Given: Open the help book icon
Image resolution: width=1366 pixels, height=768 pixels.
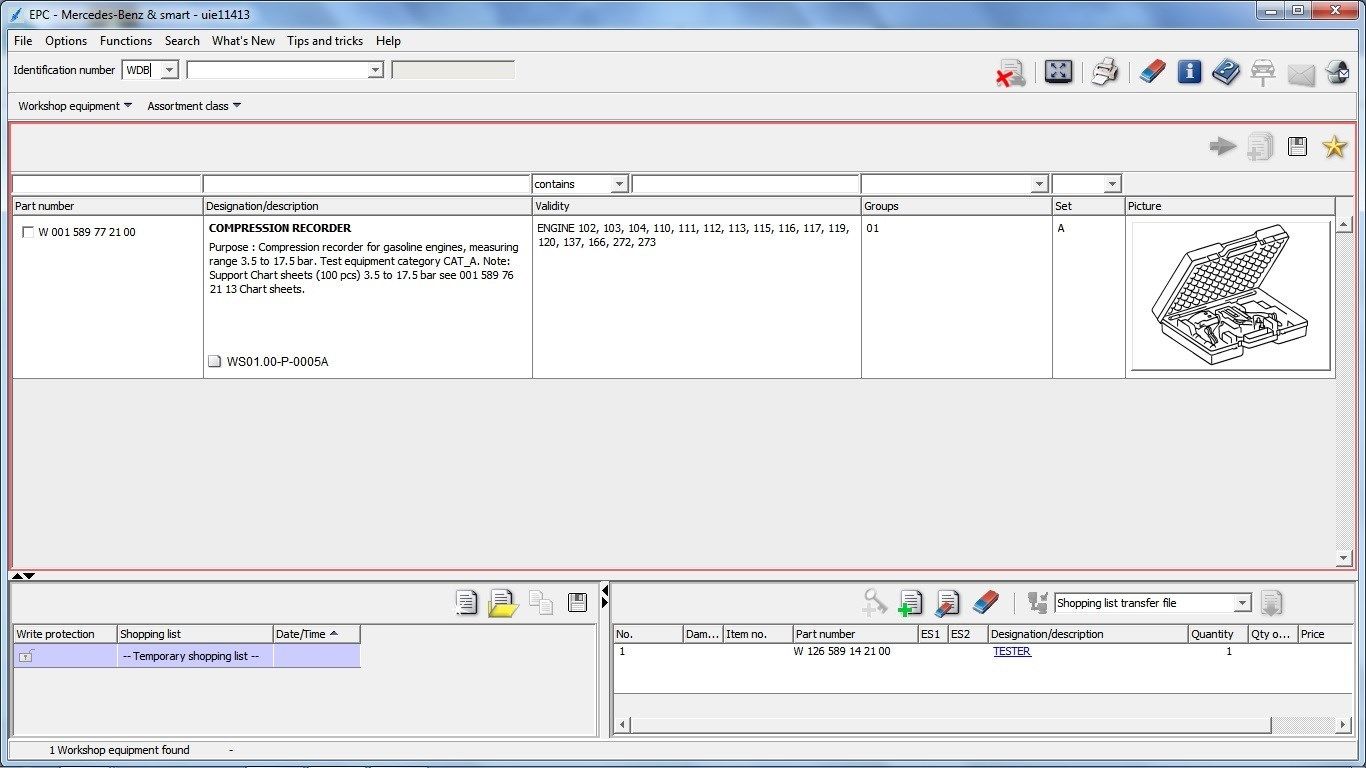Looking at the screenshot, I should click(x=1225, y=72).
